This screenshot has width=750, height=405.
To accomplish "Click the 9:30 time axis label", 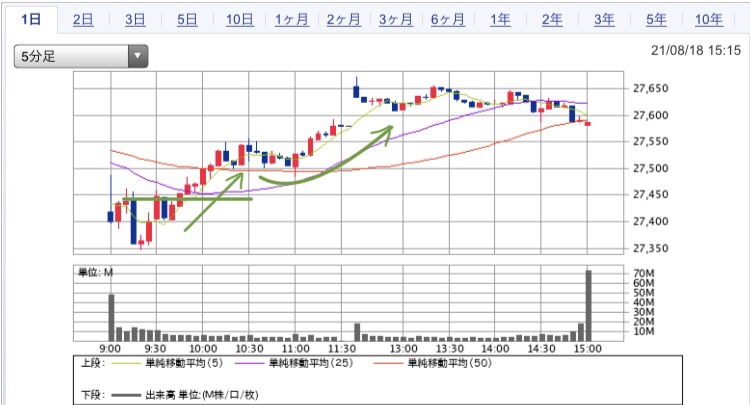I will (x=155, y=349).
